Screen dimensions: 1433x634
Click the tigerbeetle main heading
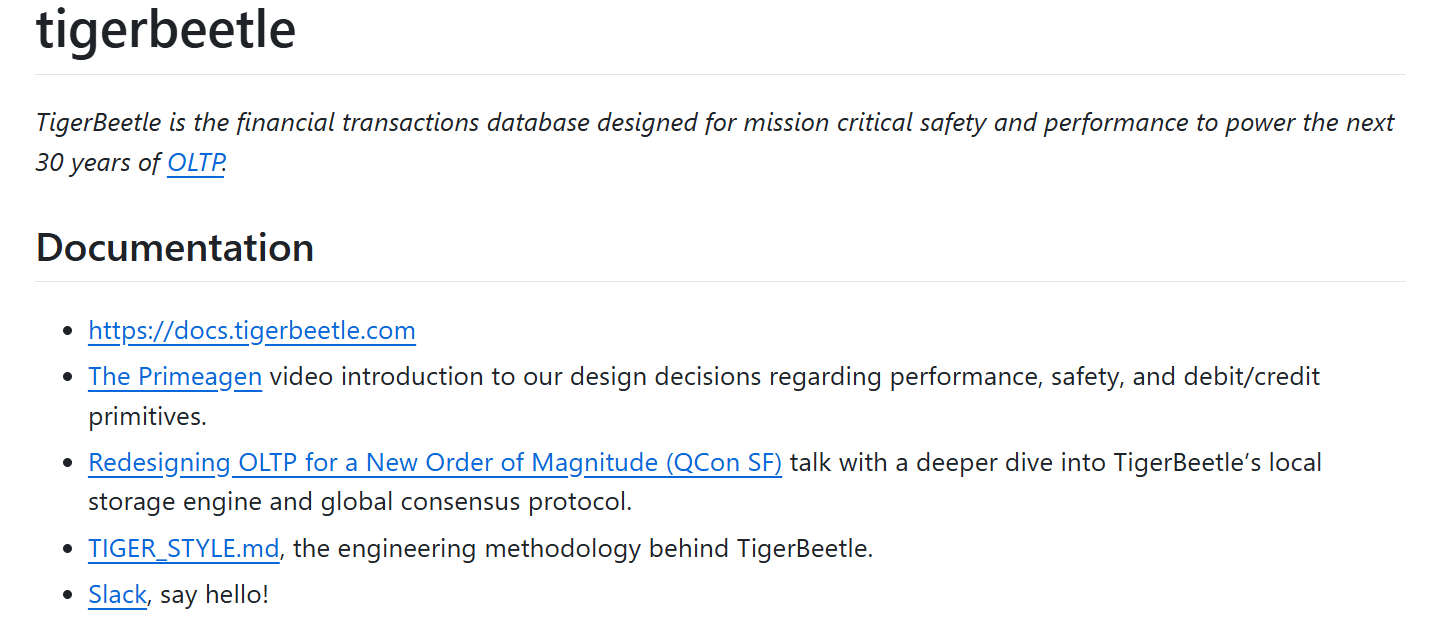tap(166, 30)
